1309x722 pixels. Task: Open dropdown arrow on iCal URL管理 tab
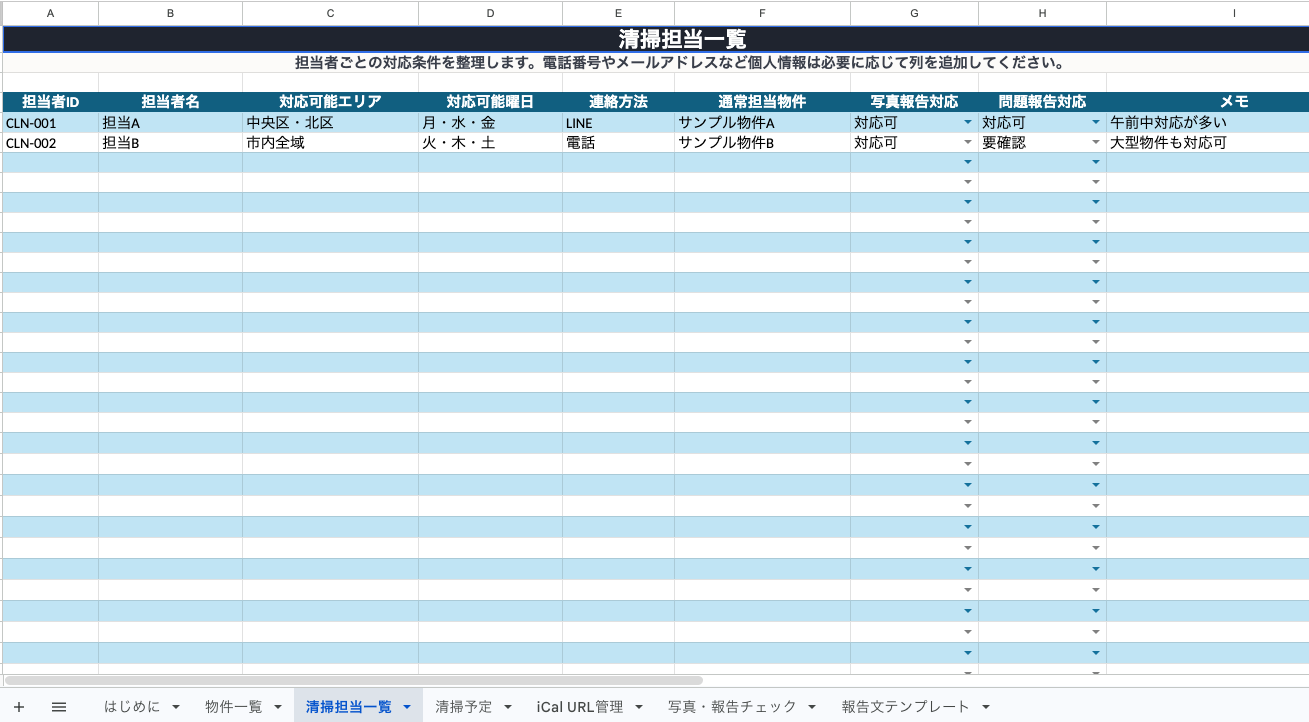(639, 707)
